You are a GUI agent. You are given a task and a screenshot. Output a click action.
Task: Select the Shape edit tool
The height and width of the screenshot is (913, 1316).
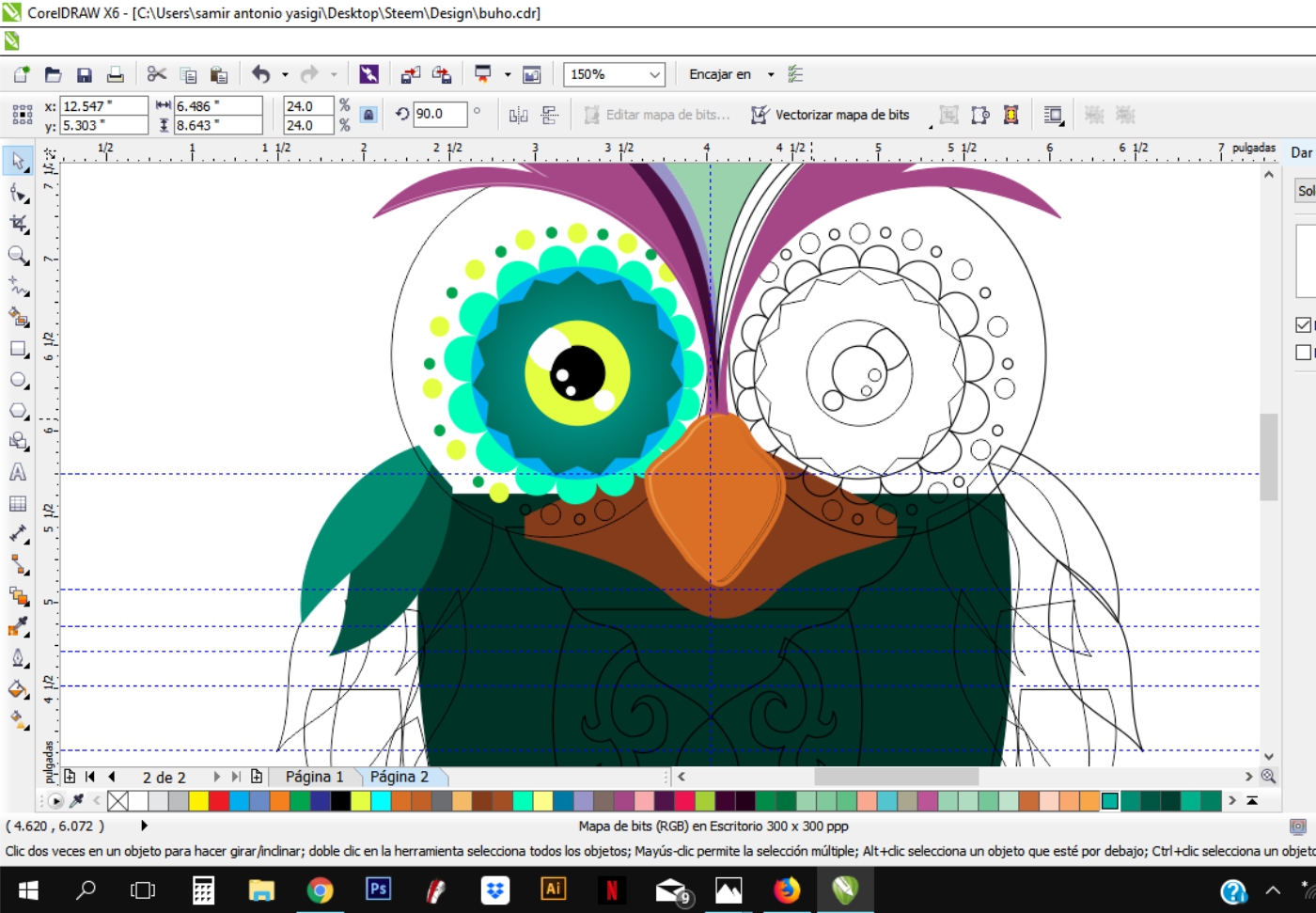pos(18,193)
